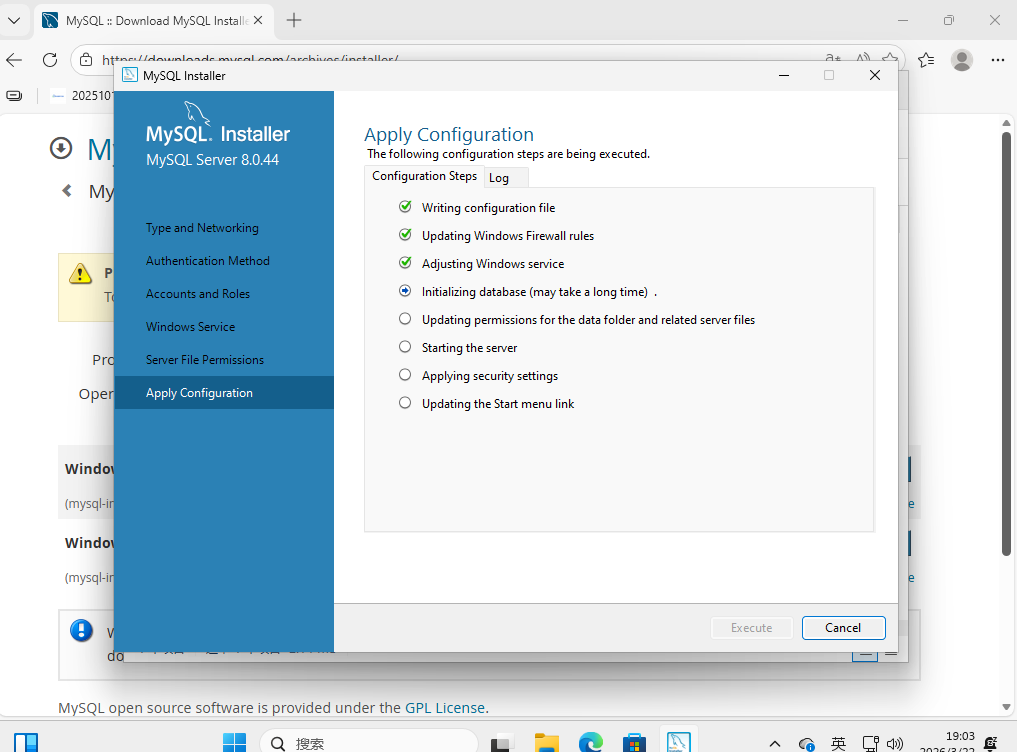Click circle beside Updating permissions for data folder
1017x752 pixels.
405,319
